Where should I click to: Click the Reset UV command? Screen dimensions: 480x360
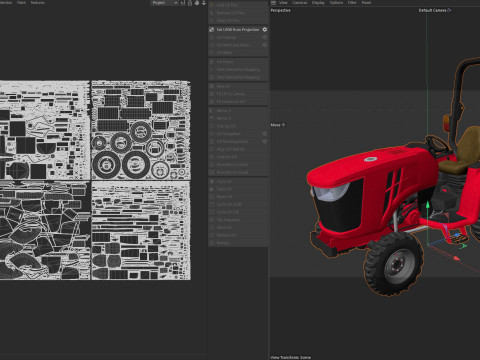coord(238,197)
